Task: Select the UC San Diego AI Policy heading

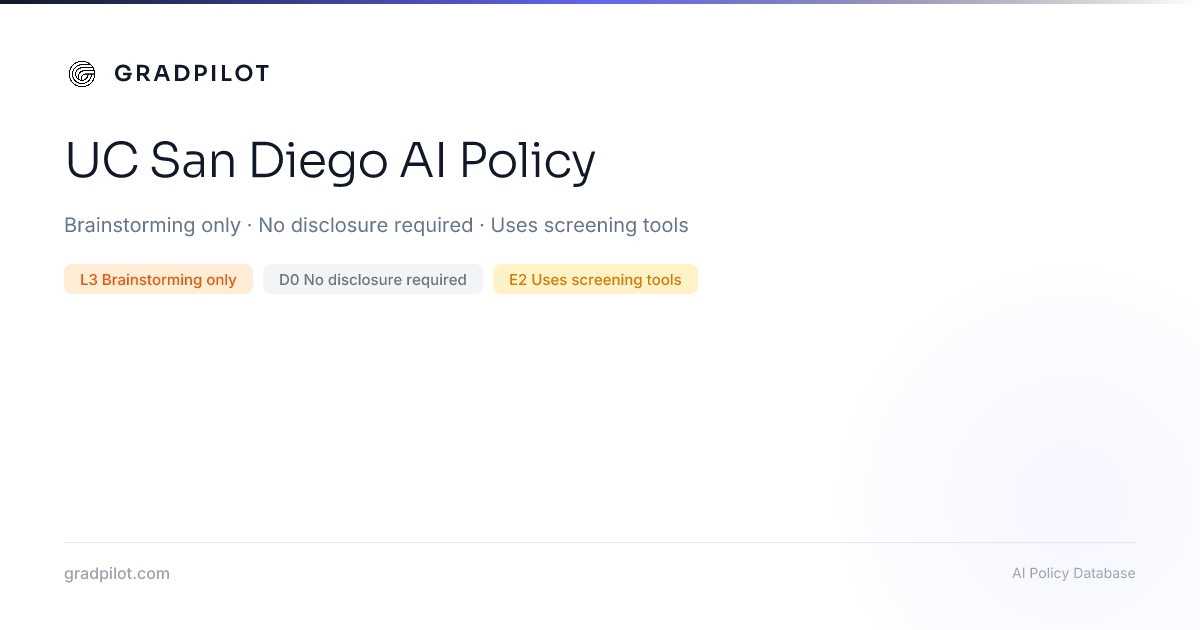Action: (x=330, y=161)
